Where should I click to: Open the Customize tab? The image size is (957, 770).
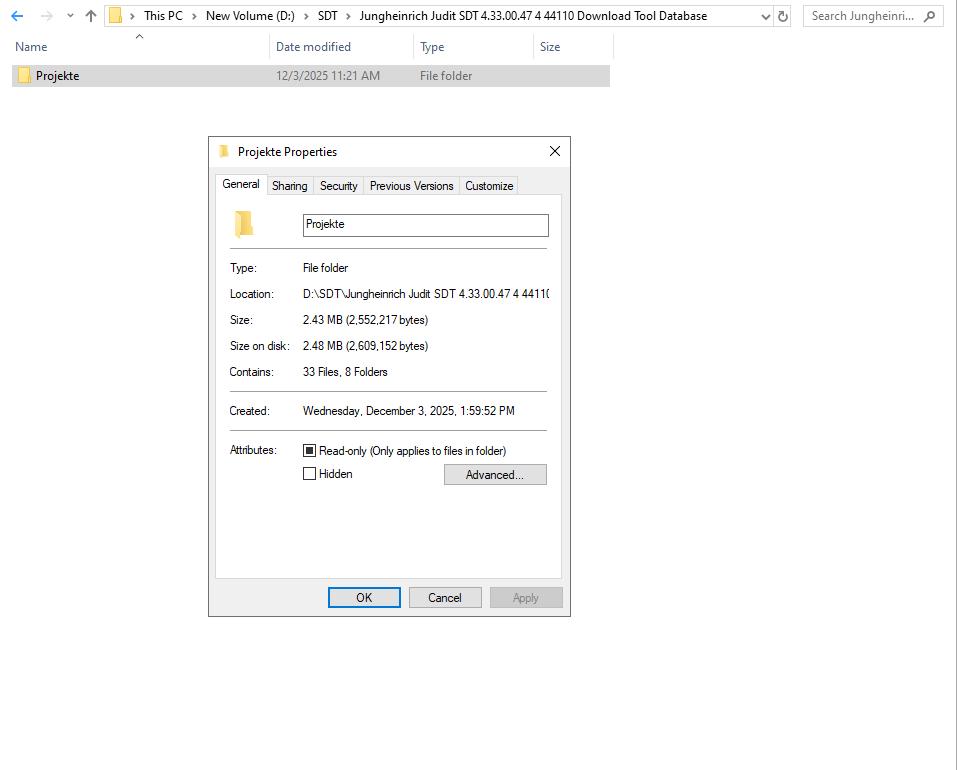pyautogui.click(x=489, y=185)
